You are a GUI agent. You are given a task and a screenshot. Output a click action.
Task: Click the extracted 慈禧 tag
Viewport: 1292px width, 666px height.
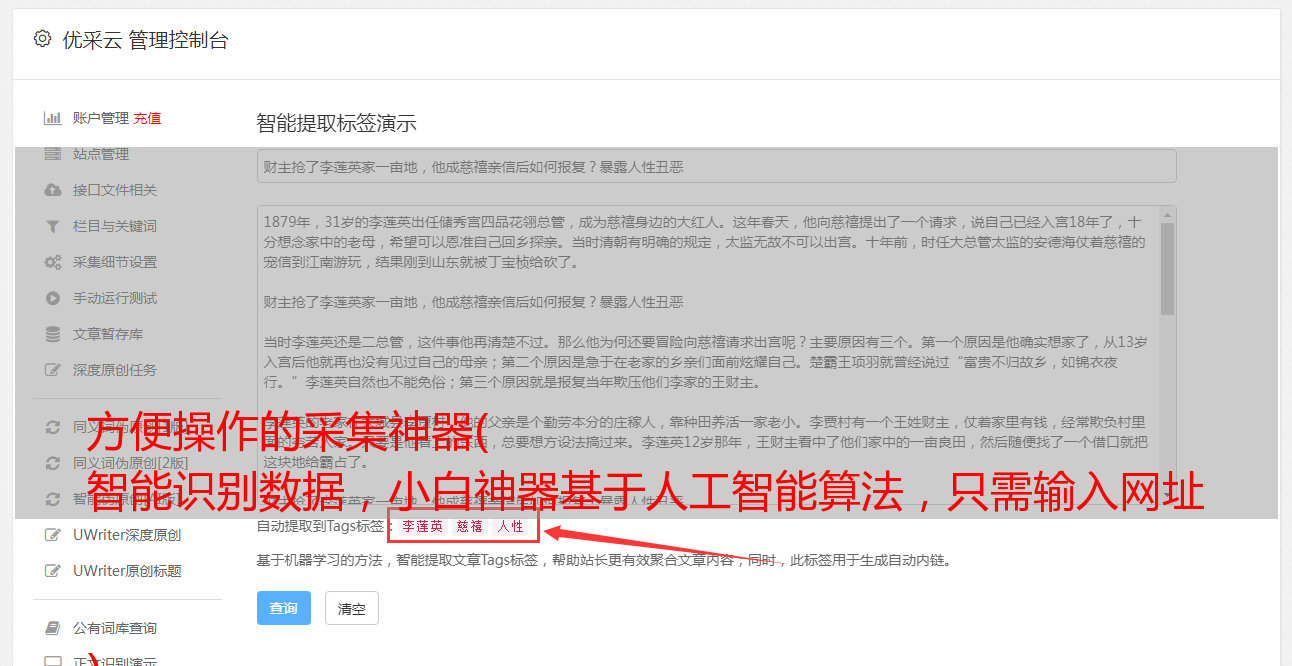(470, 526)
